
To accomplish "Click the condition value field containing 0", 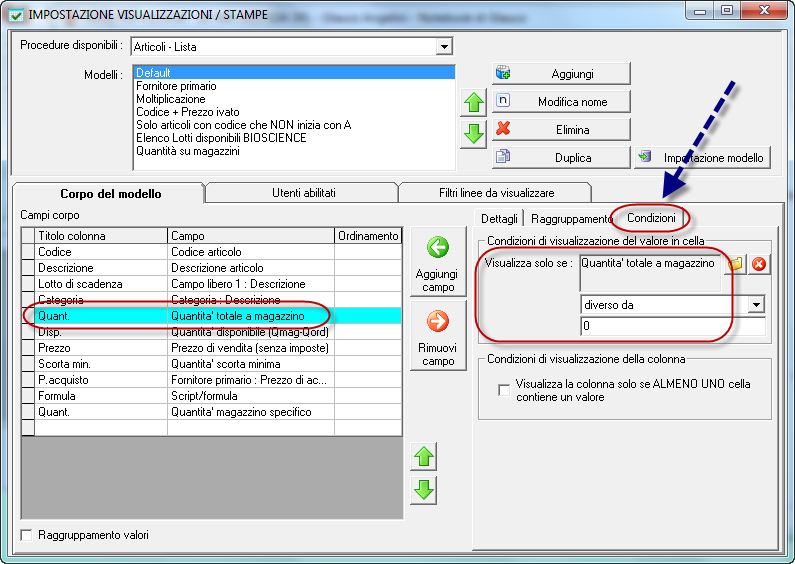I will [672, 326].
